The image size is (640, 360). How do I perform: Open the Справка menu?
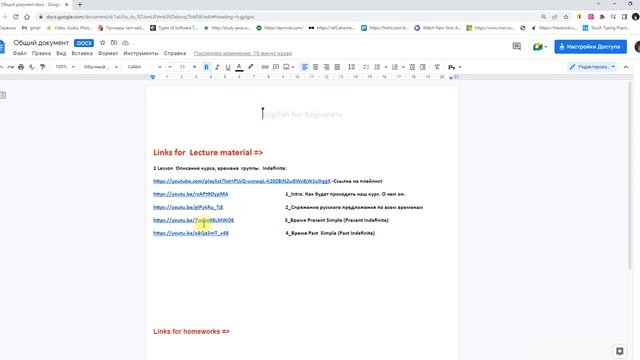coord(175,53)
